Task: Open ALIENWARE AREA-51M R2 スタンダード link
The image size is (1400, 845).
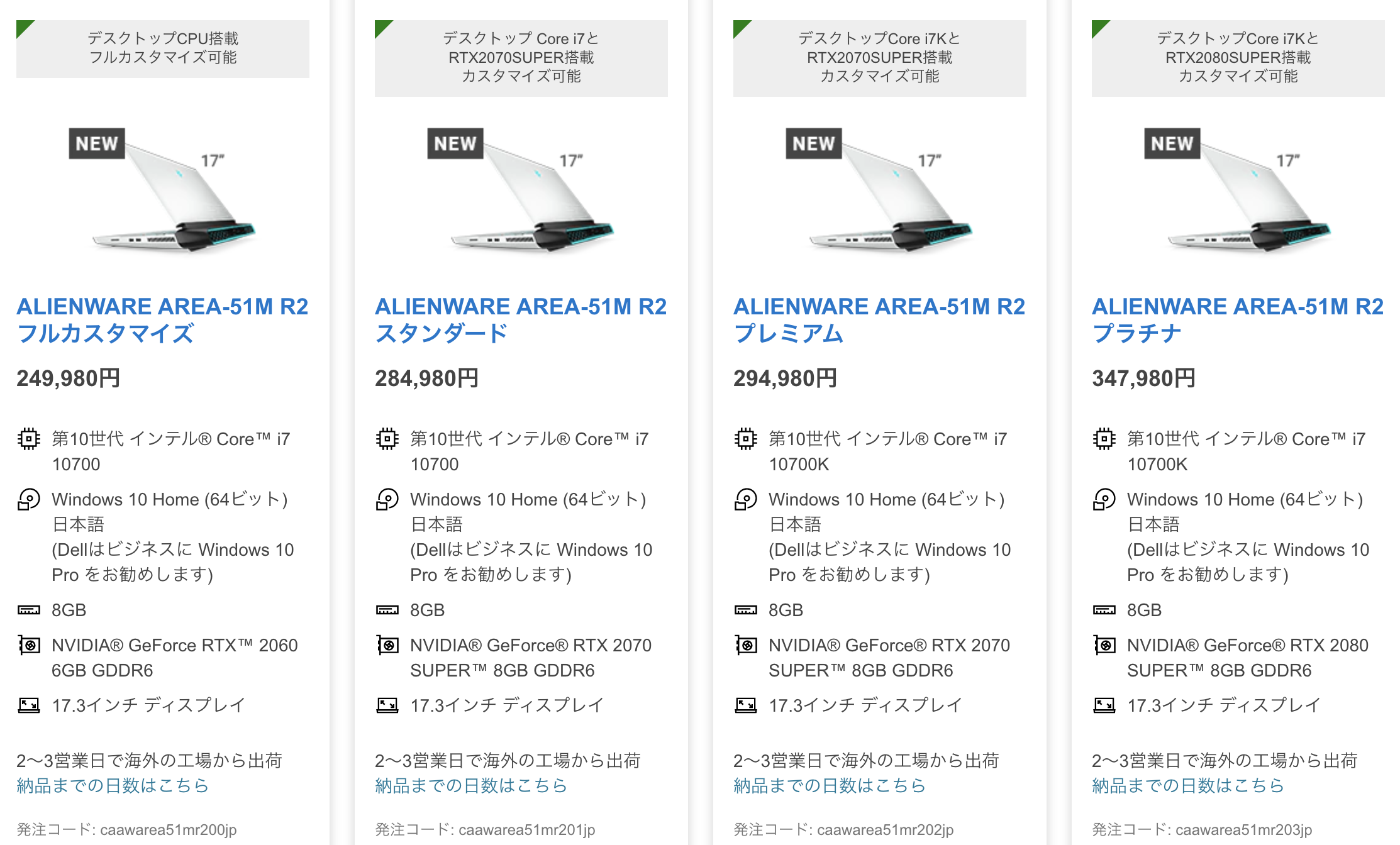Action: tap(521, 320)
